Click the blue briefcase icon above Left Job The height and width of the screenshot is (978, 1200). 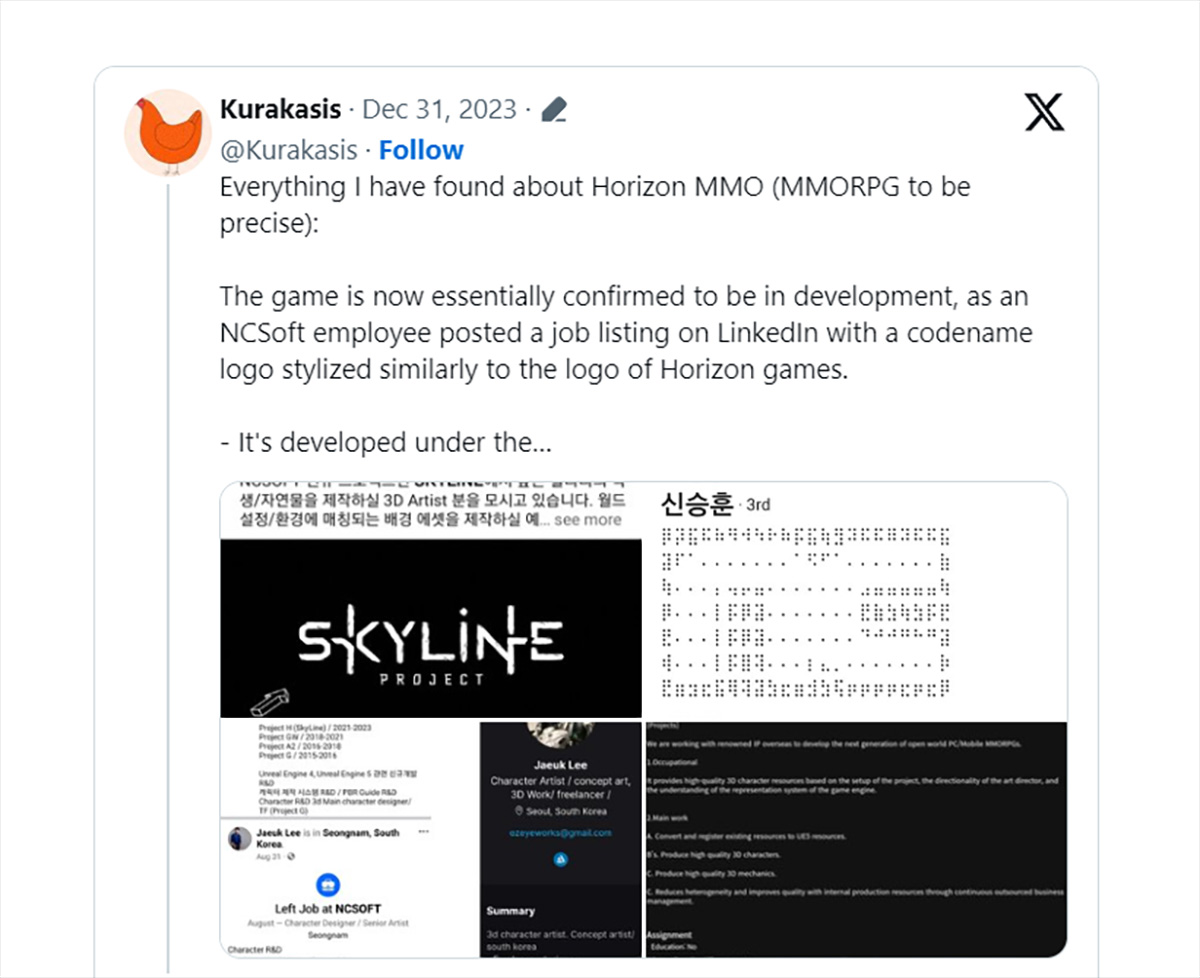point(329,884)
